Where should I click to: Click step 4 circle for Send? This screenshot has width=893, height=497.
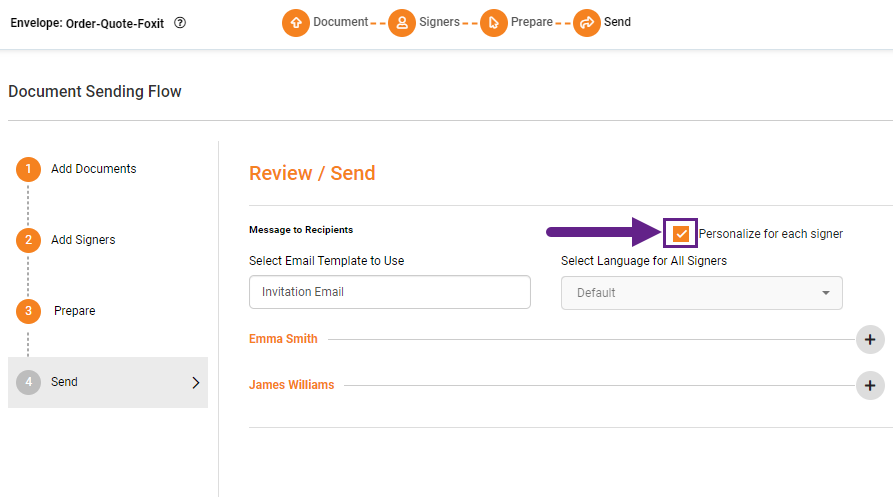click(28, 382)
